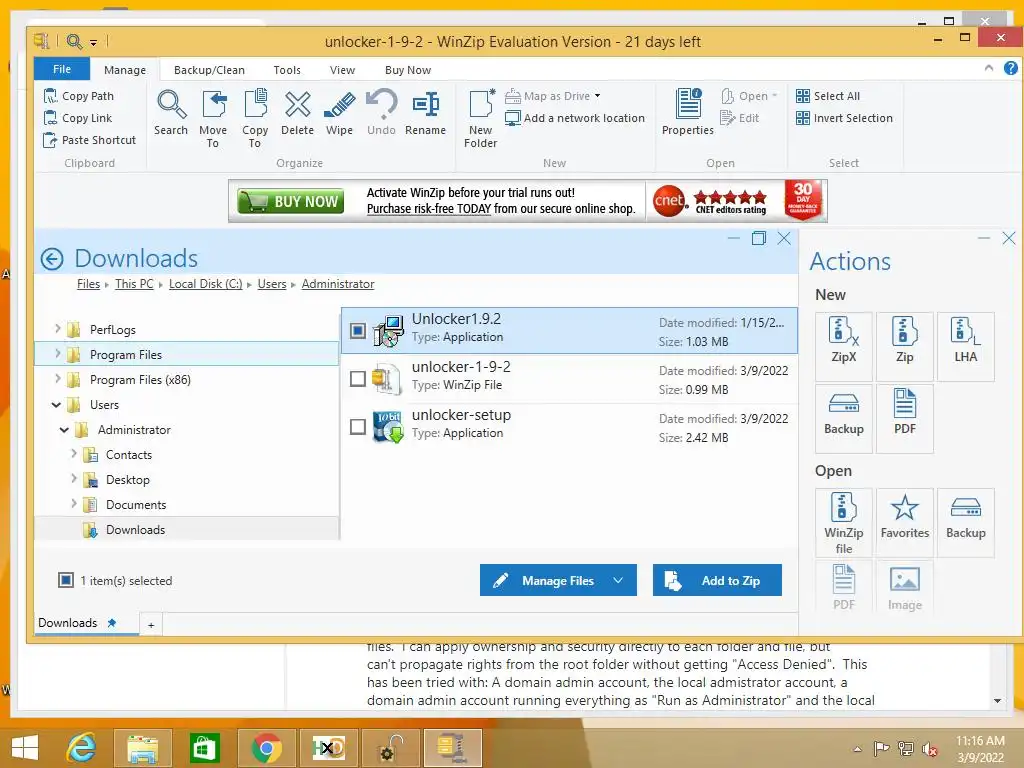Open Google Chrome from the taskbar
Screen dimensions: 1024x768
tap(266, 748)
